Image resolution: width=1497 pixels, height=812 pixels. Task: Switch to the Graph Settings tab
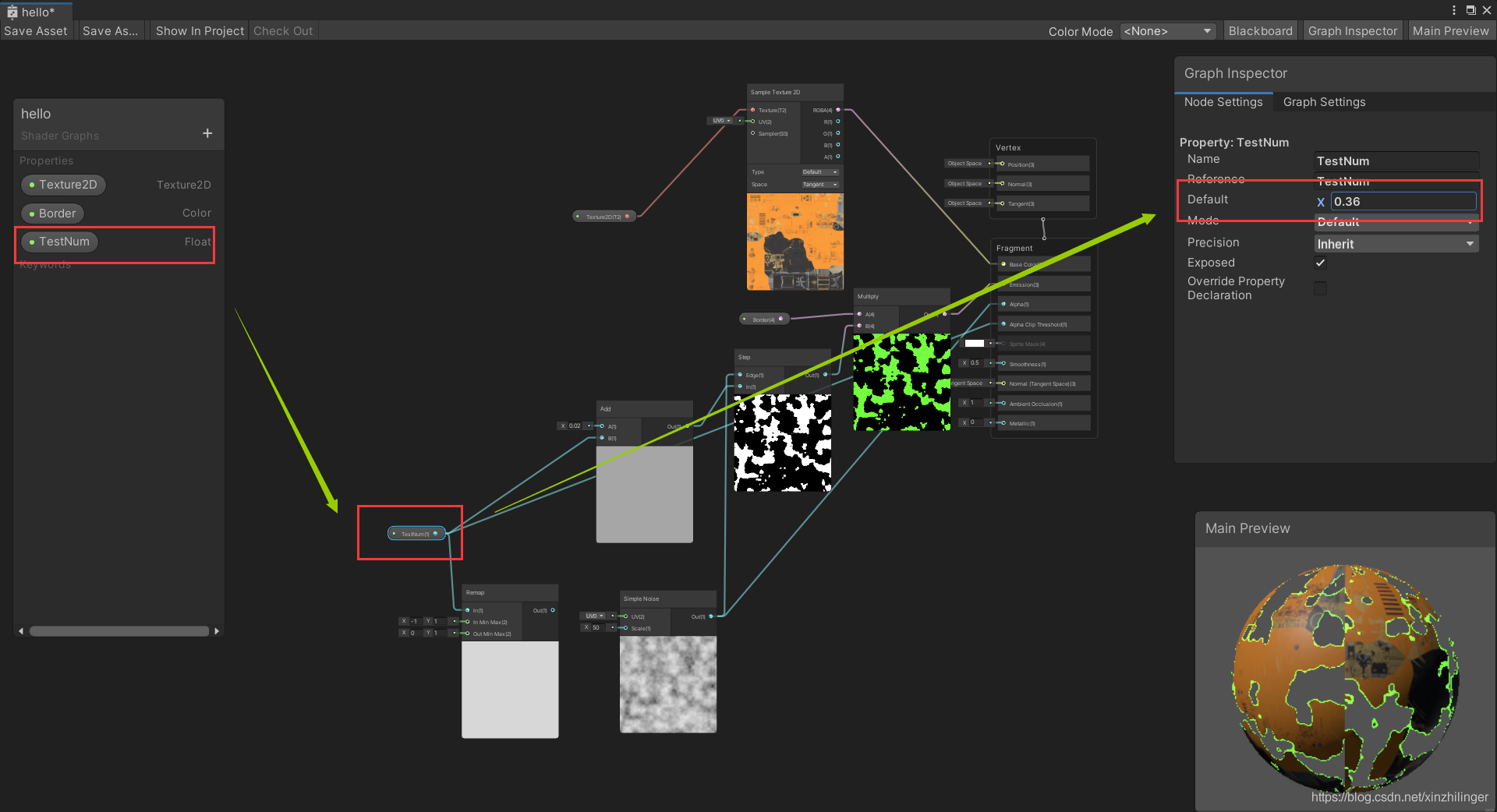click(1324, 102)
